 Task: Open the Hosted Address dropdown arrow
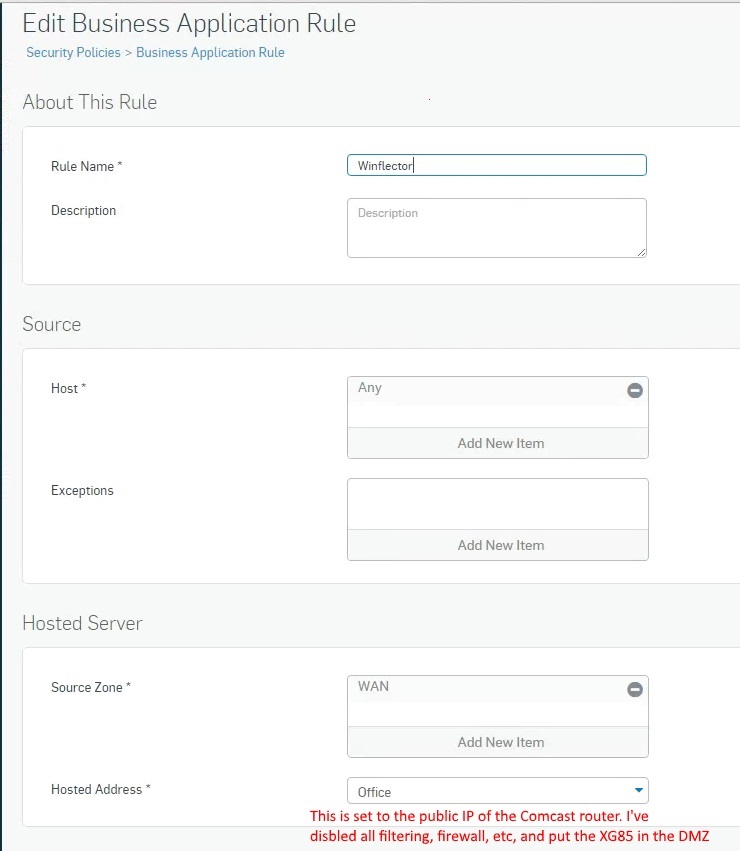[639, 790]
